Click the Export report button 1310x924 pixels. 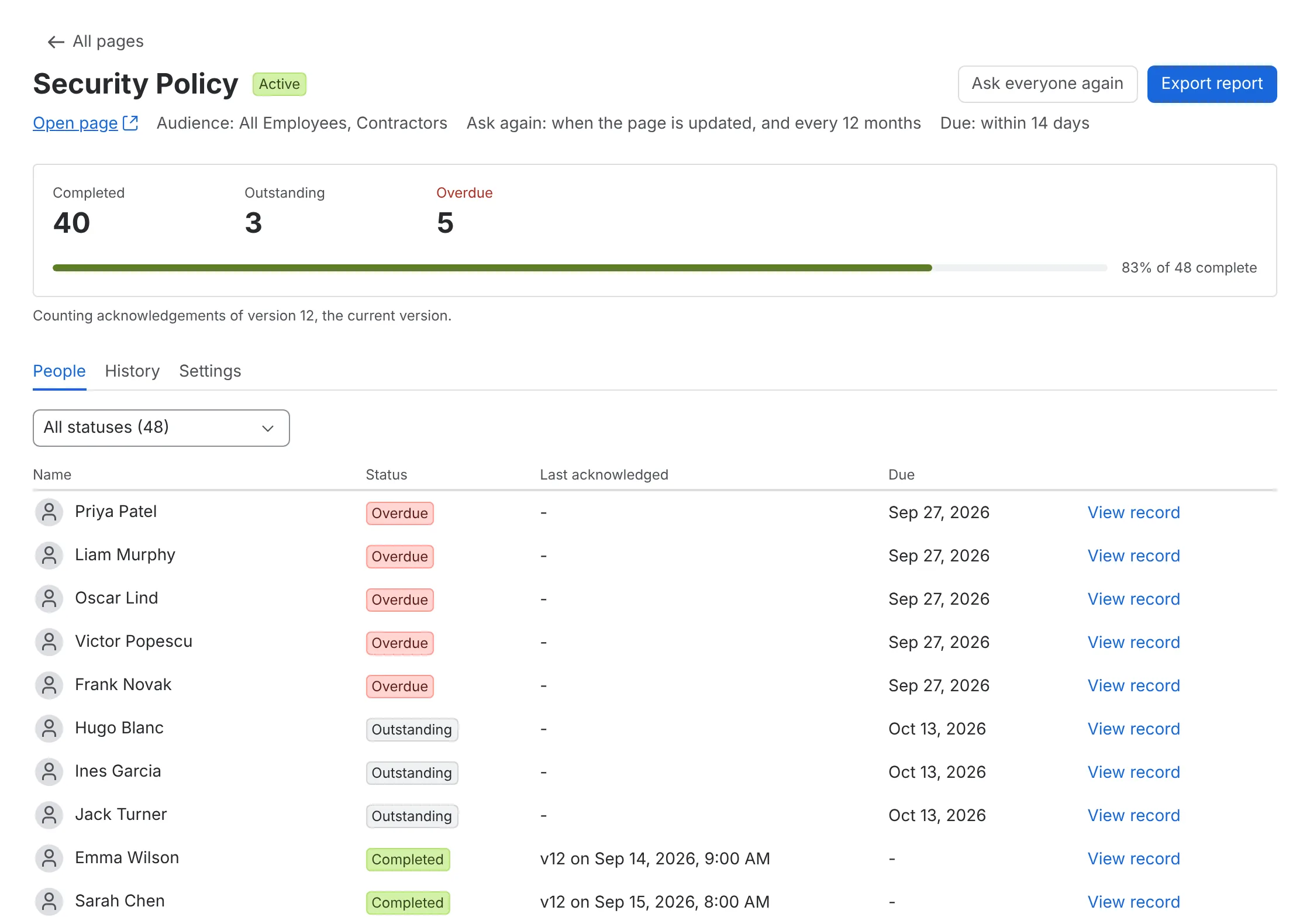[x=1212, y=84]
